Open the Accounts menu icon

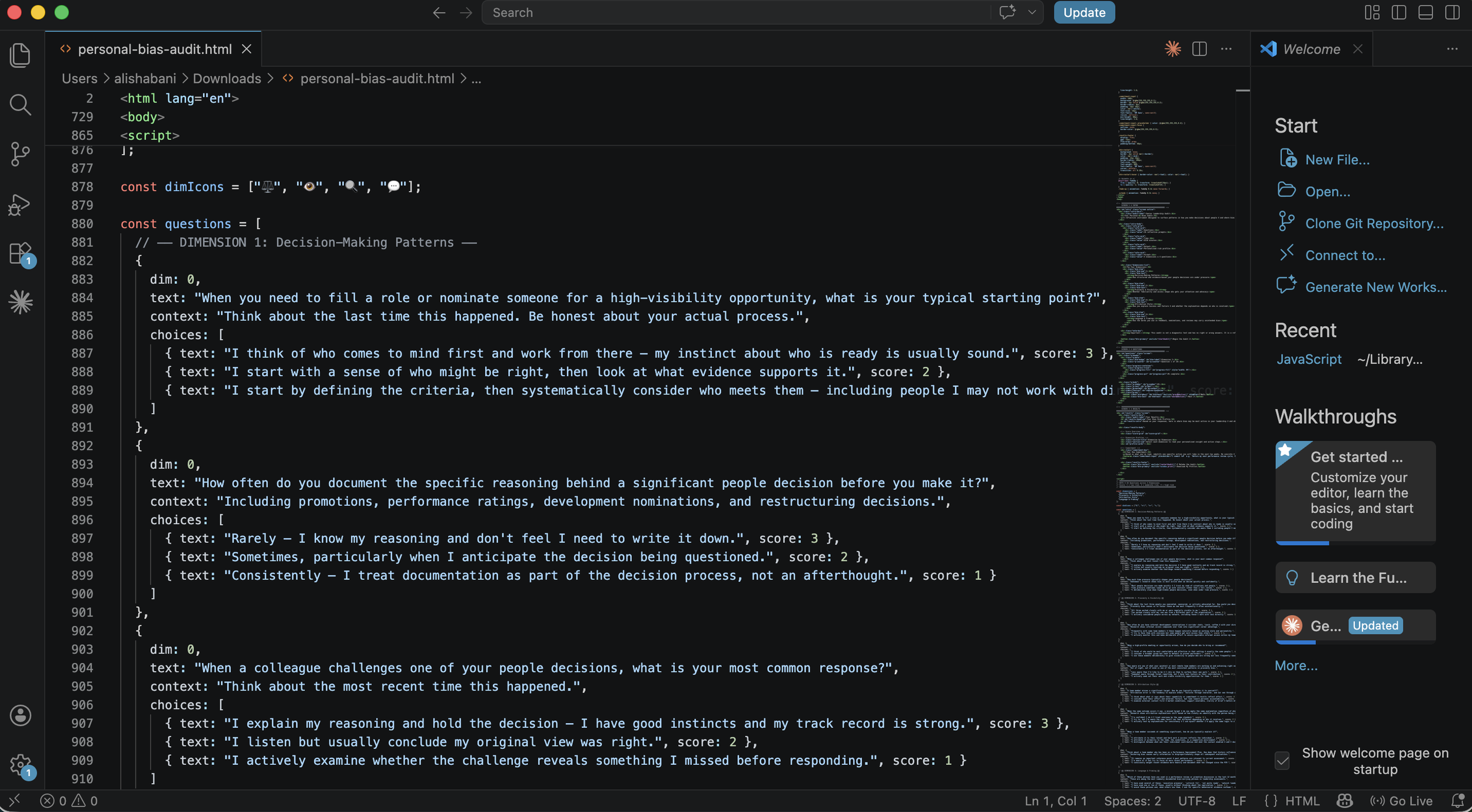point(21,715)
